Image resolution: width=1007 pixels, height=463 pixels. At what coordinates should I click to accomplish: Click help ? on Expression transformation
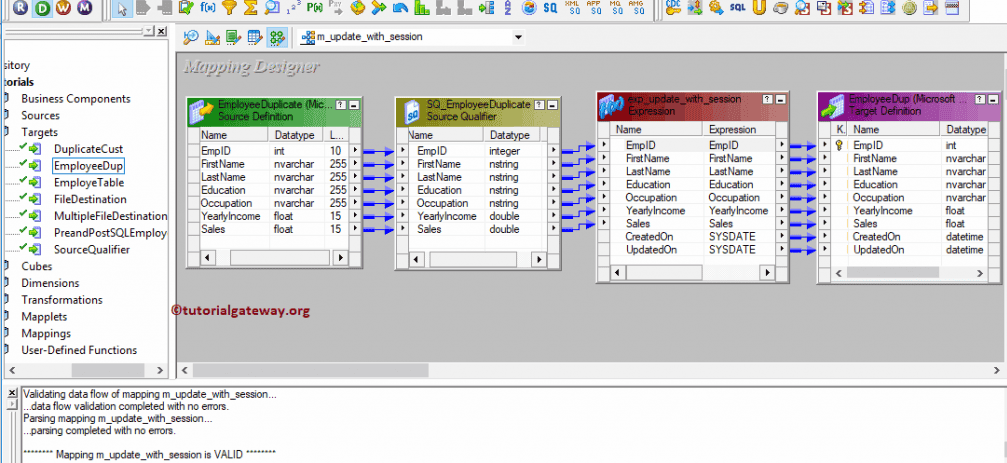pyautogui.click(x=767, y=100)
